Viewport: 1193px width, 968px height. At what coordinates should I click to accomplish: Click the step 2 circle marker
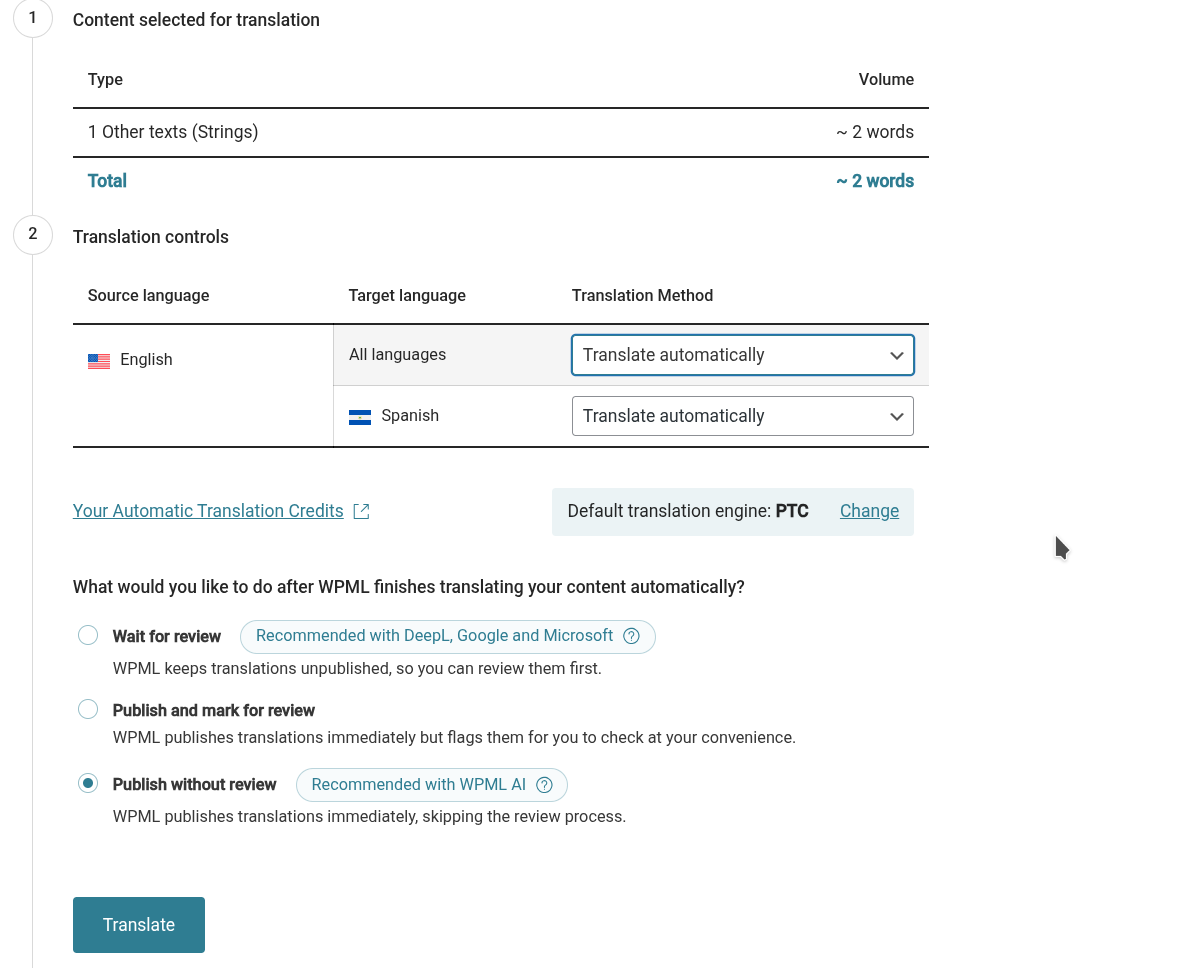(x=33, y=235)
